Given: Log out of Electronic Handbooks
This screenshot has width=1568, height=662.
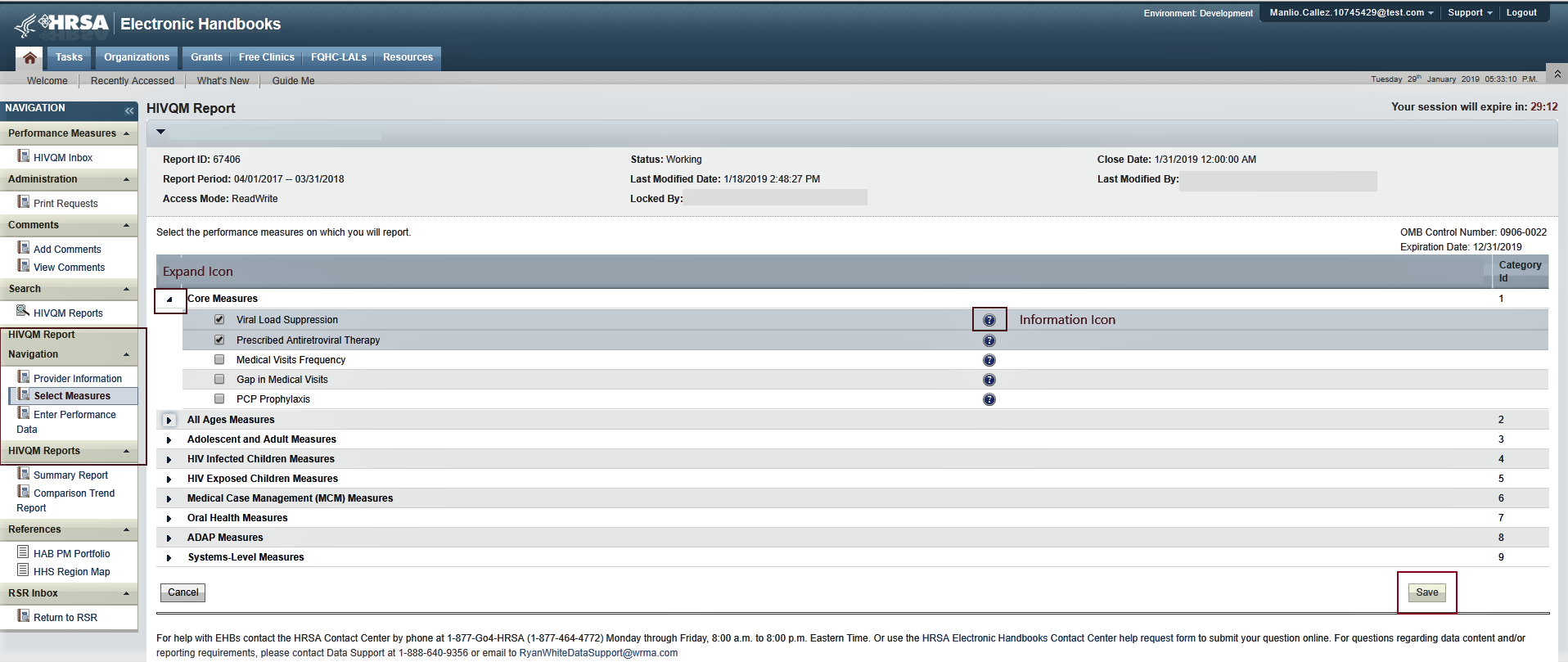Looking at the screenshot, I should pos(1521,13).
